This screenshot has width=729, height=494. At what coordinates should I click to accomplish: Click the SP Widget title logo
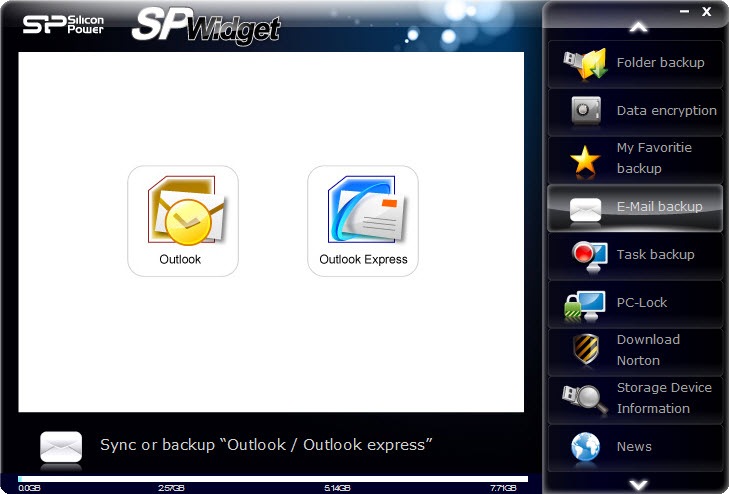(206, 26)
